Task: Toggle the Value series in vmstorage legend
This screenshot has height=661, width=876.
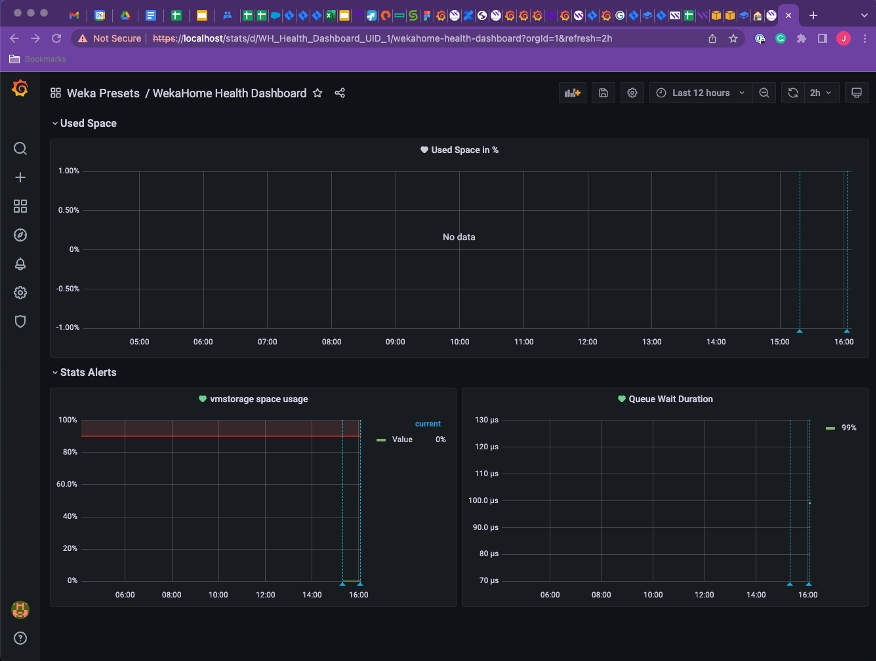Action: coord(402,439)
